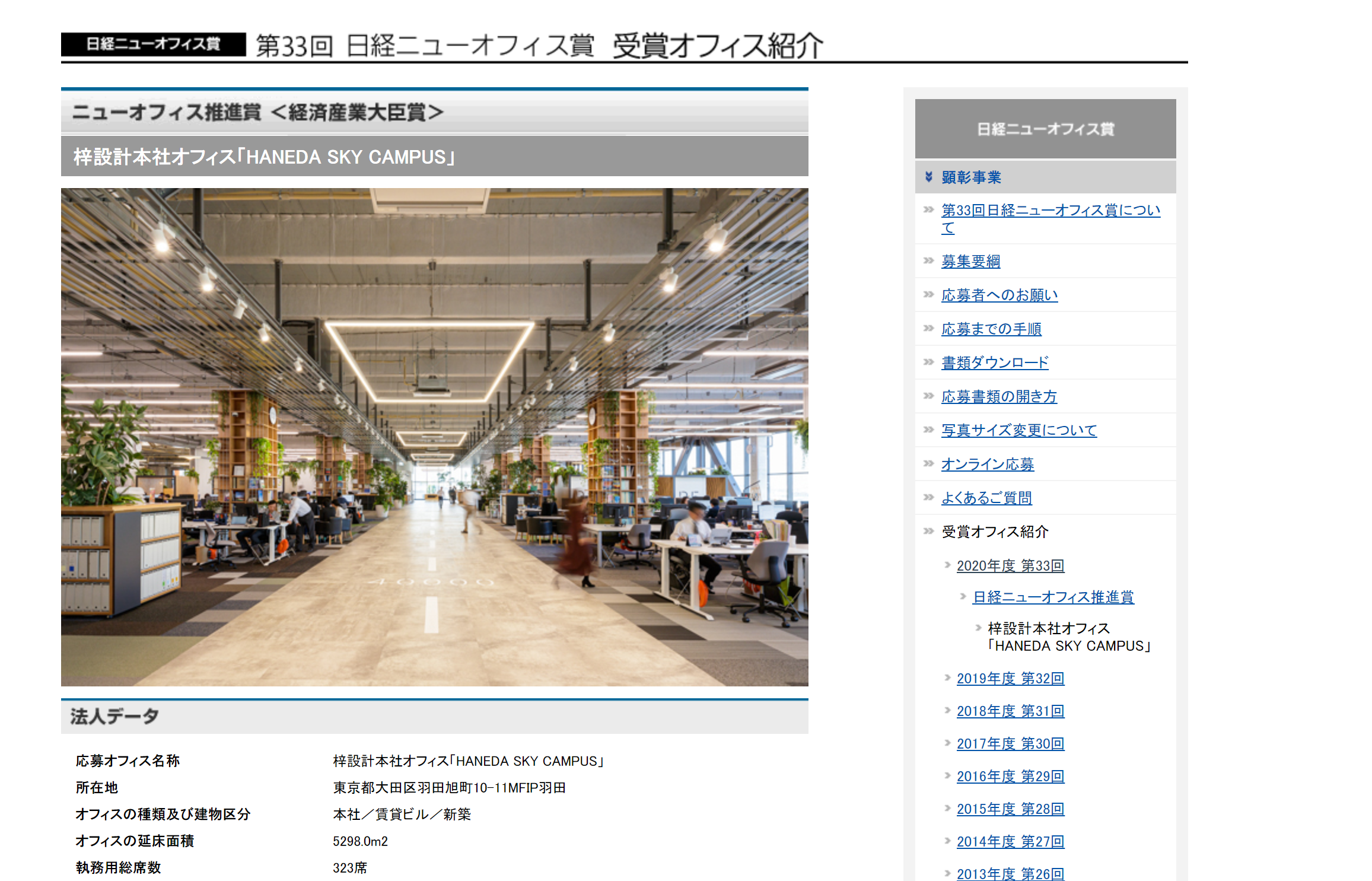Image resolution: width=1372 pixels, height=881 pixels.
Task: Click the 顕彰事業 double-chevron icon
Action: (929, 177)
